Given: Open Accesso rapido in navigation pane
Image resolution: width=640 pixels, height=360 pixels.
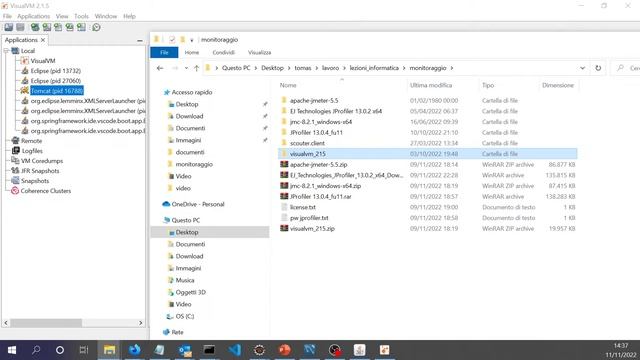Looking at the screenshot, I should click(191, 93).
